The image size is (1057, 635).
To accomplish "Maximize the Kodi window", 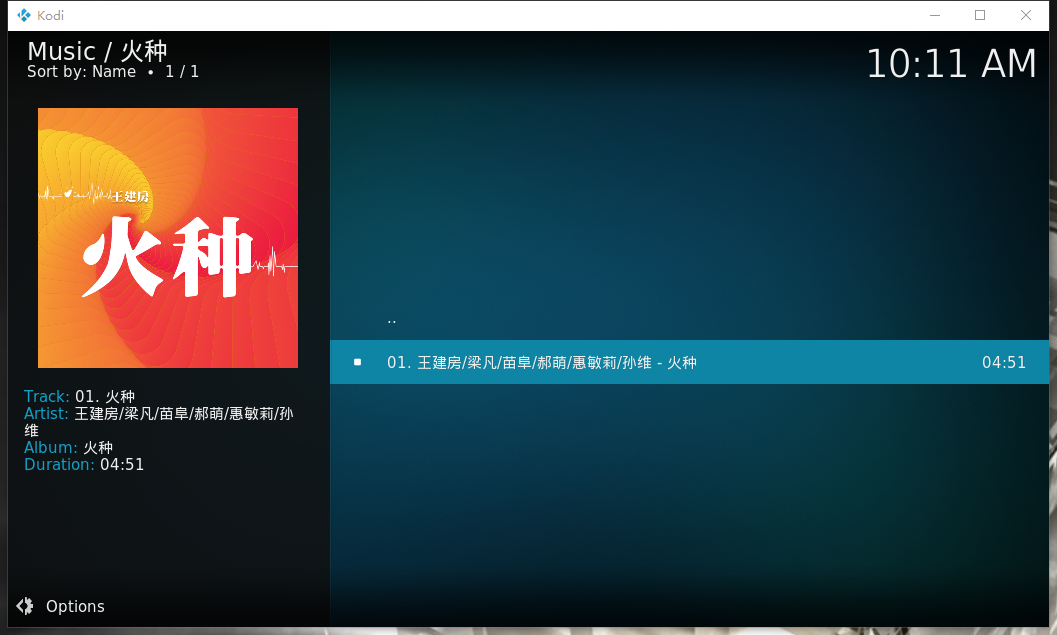I will coord(980,15).
